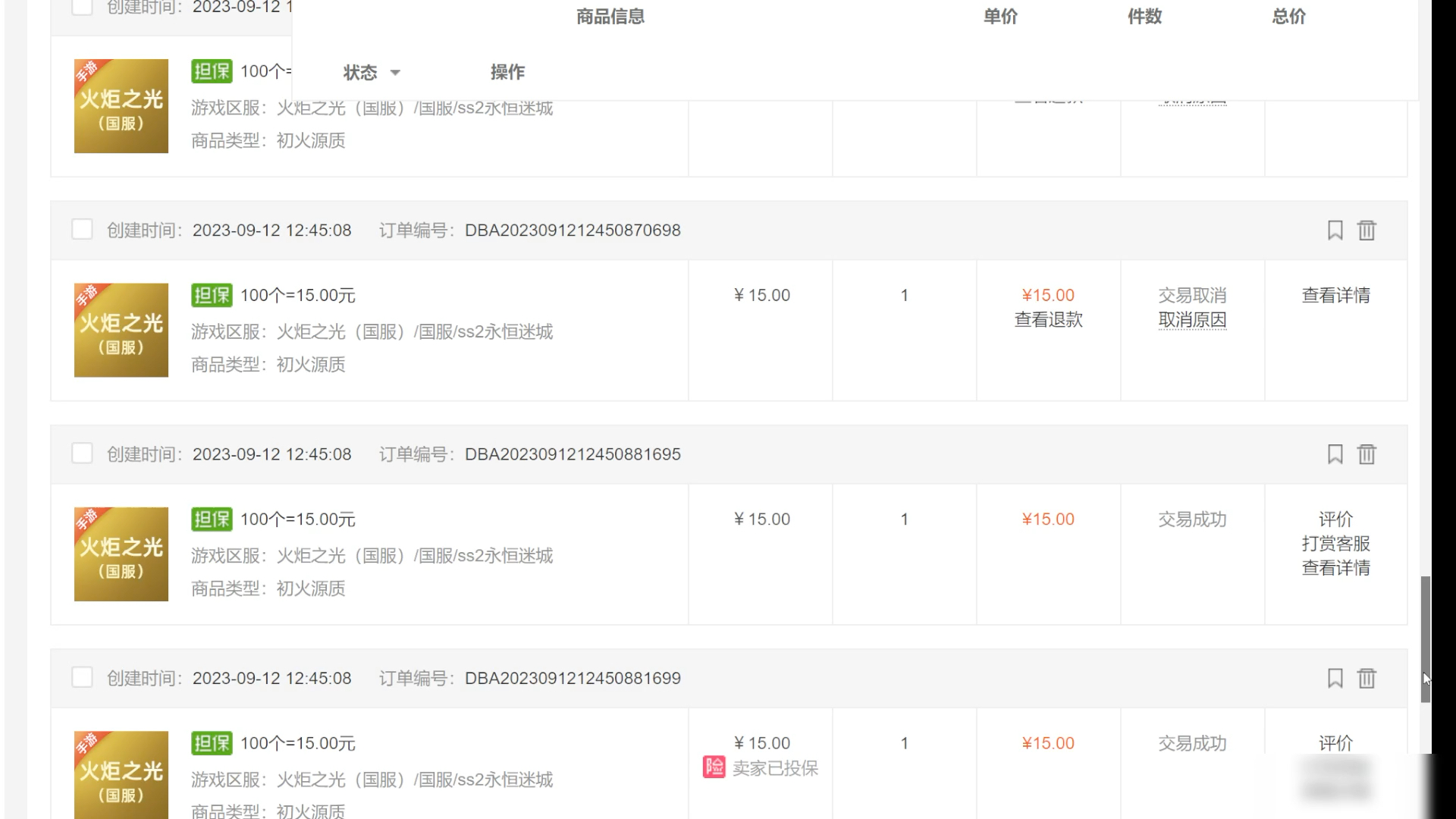
Task: Click the page vertical scrollbar thumb
Action: point(1426,639)
